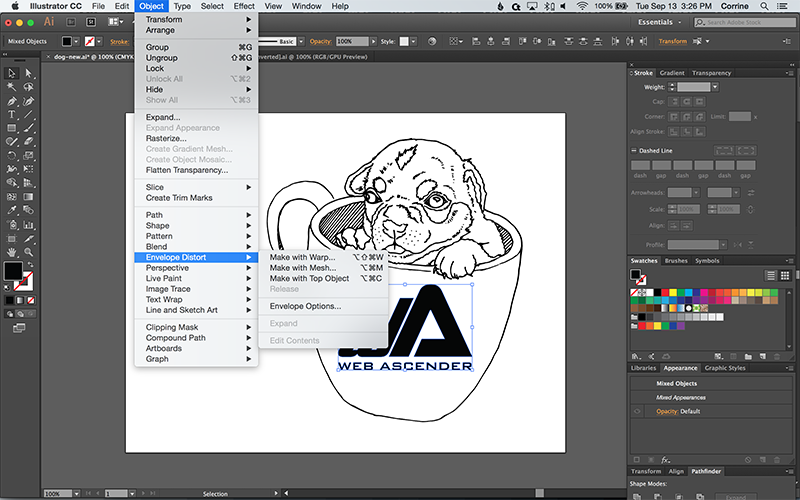Open the Opacity dropdown in control bar
The image size is (800, 500).
[x=373, y=41]
